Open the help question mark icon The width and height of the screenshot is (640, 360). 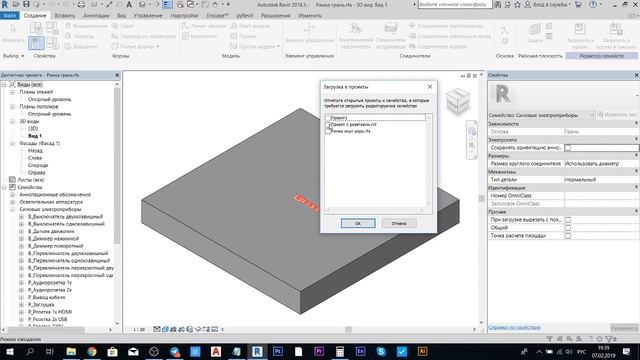[593, 4]
